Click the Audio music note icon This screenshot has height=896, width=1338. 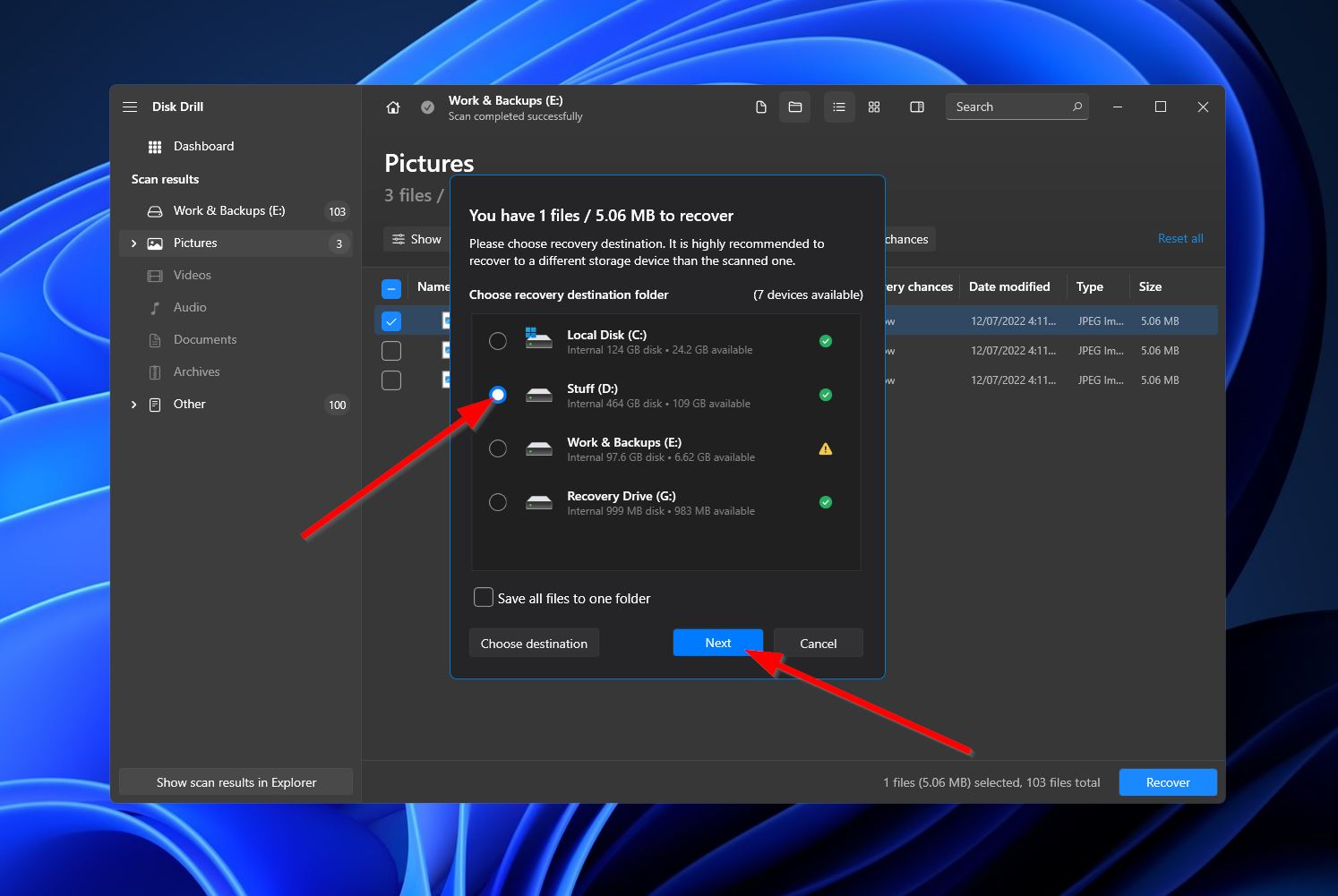155,308
